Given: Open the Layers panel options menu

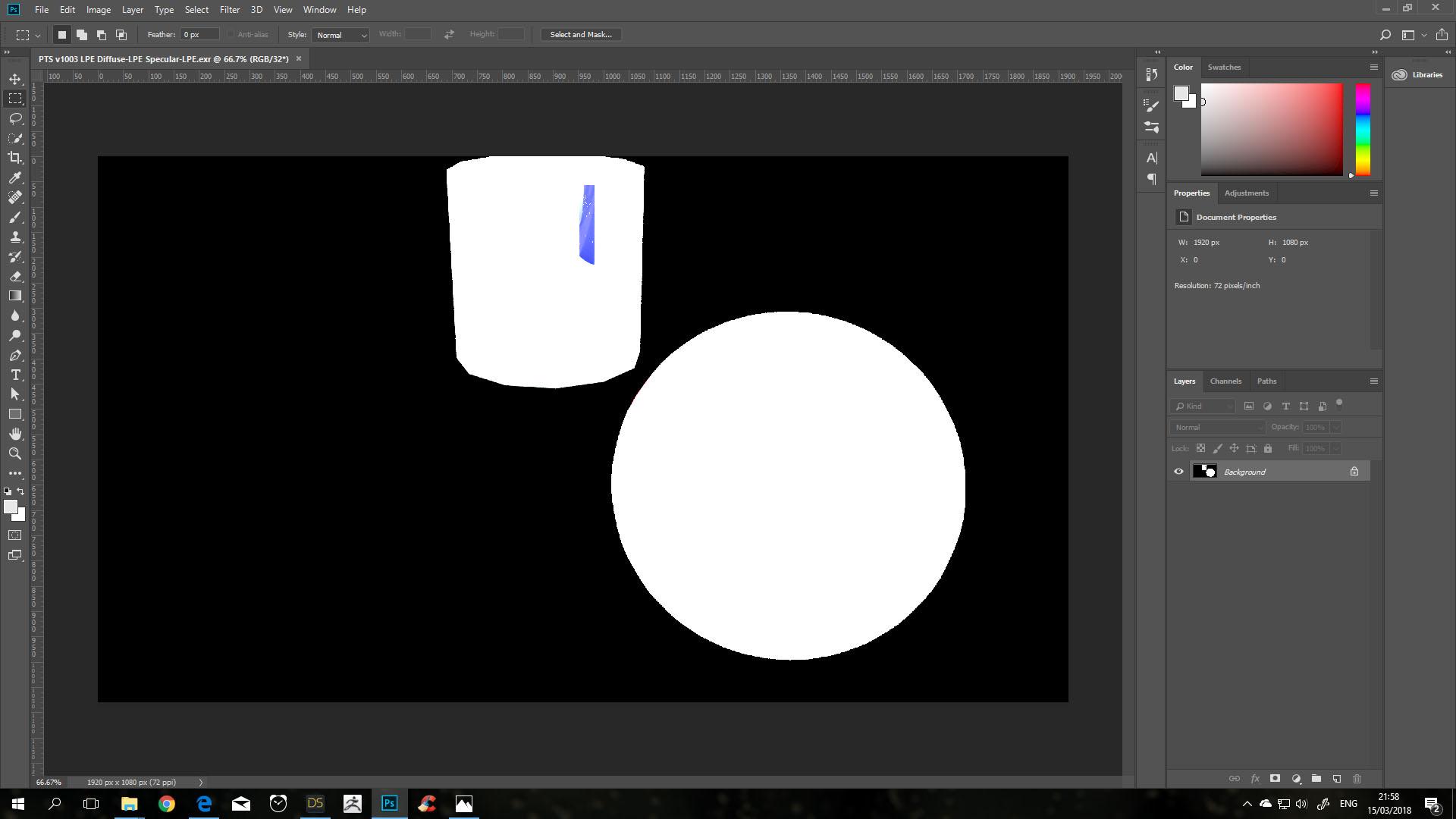Looking at the screenshot, I should (1373, 381).
